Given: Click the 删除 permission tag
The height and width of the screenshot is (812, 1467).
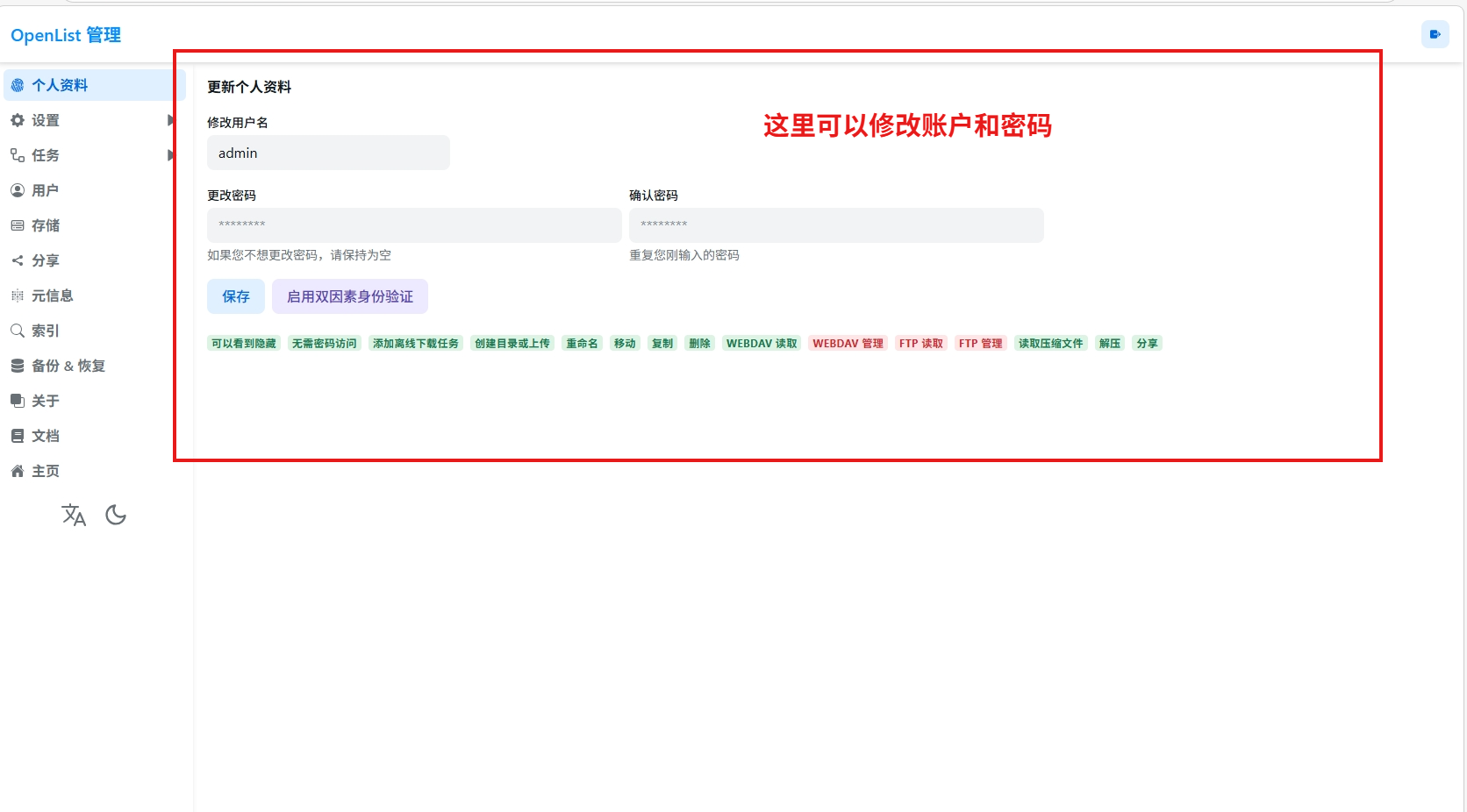Looking at the screenshot, I should [700, 343].
